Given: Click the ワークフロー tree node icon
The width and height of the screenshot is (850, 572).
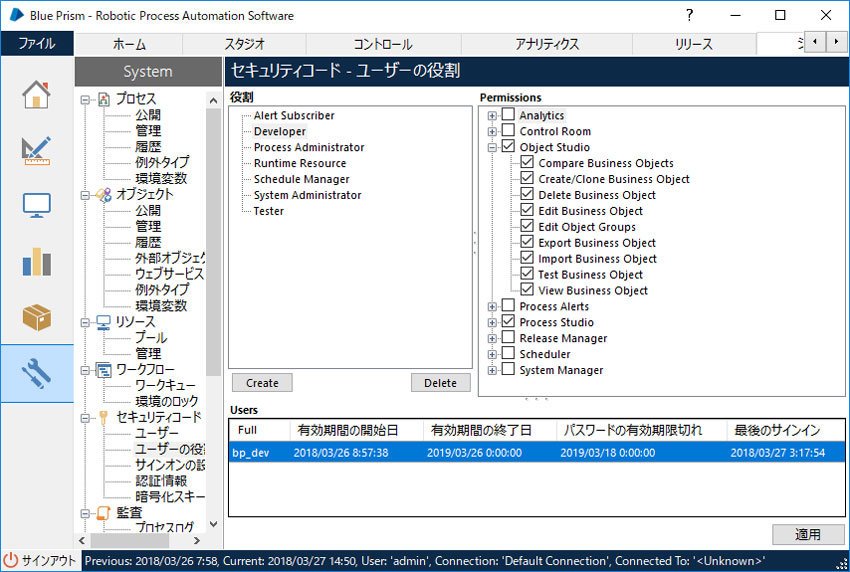Looking at the screenshot, I should coord(104,370).
